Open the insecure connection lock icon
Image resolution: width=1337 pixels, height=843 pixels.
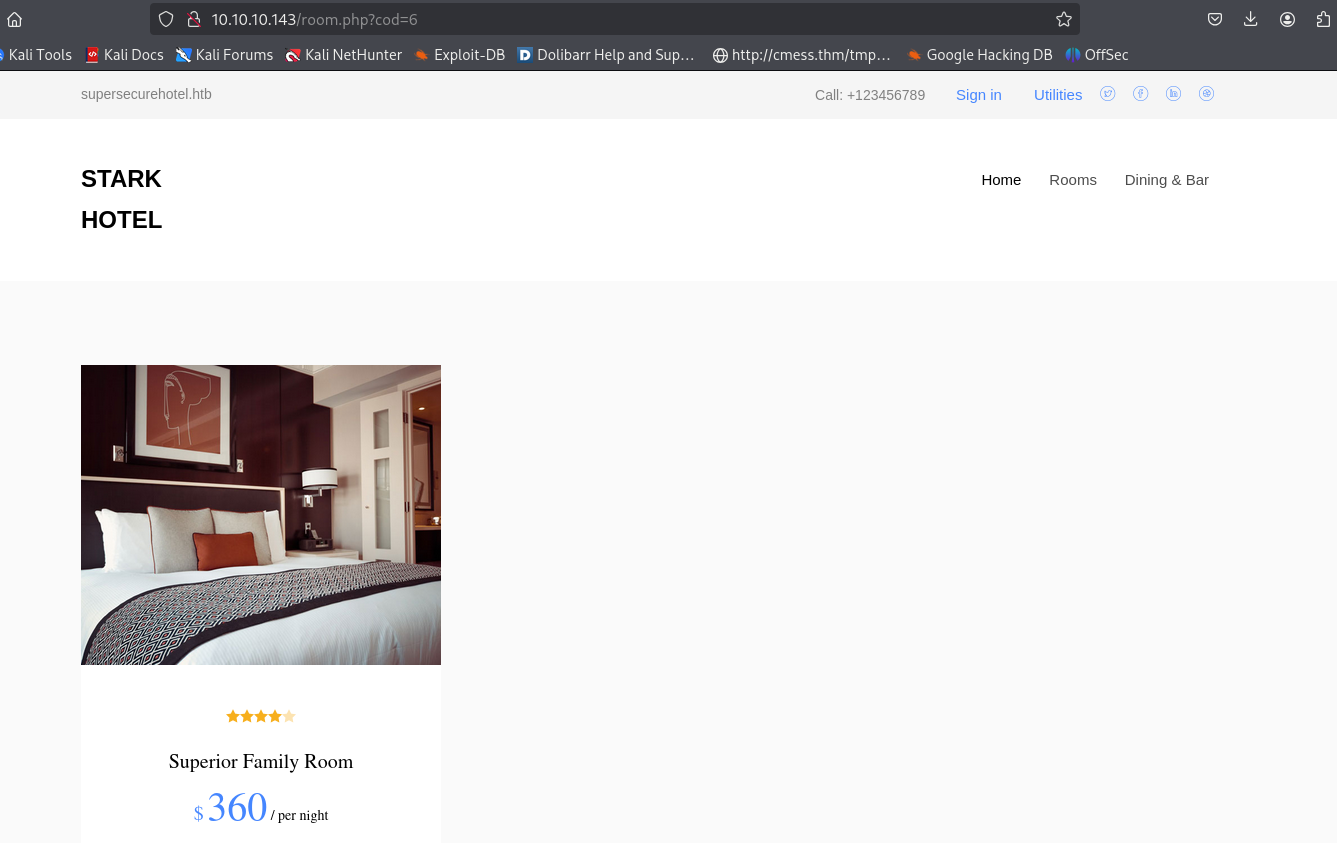click(194, 19)
